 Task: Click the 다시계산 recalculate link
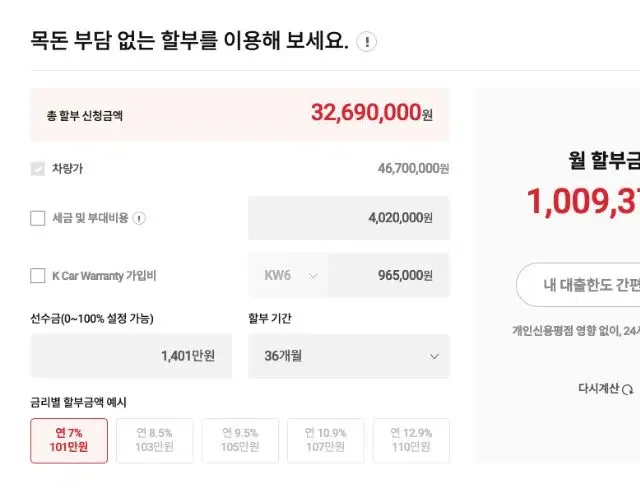click(599, 389)
